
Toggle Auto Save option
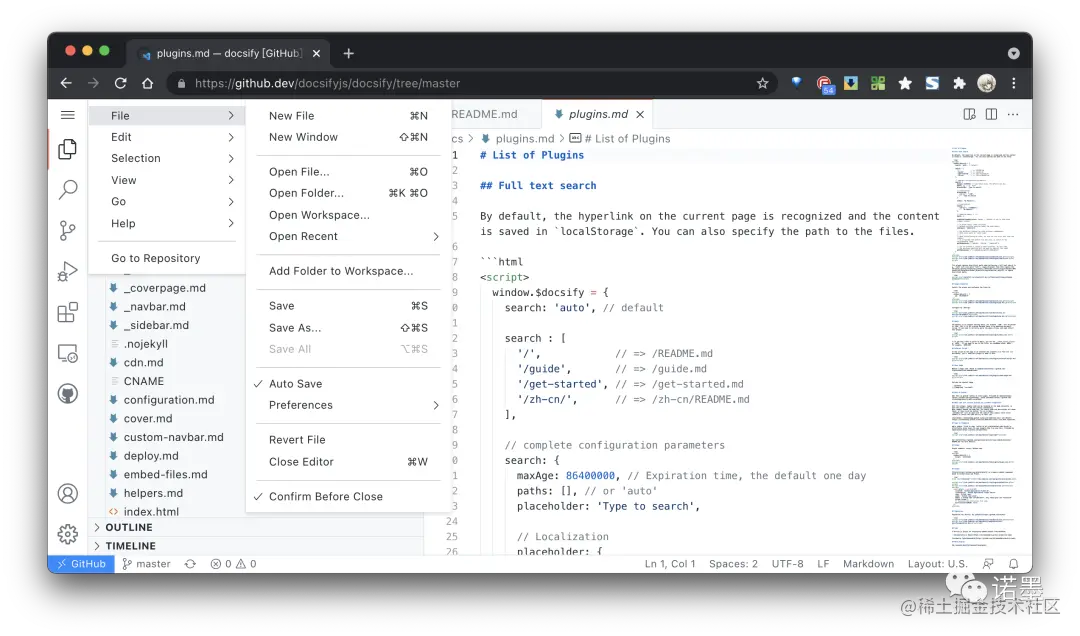(349, 384)
